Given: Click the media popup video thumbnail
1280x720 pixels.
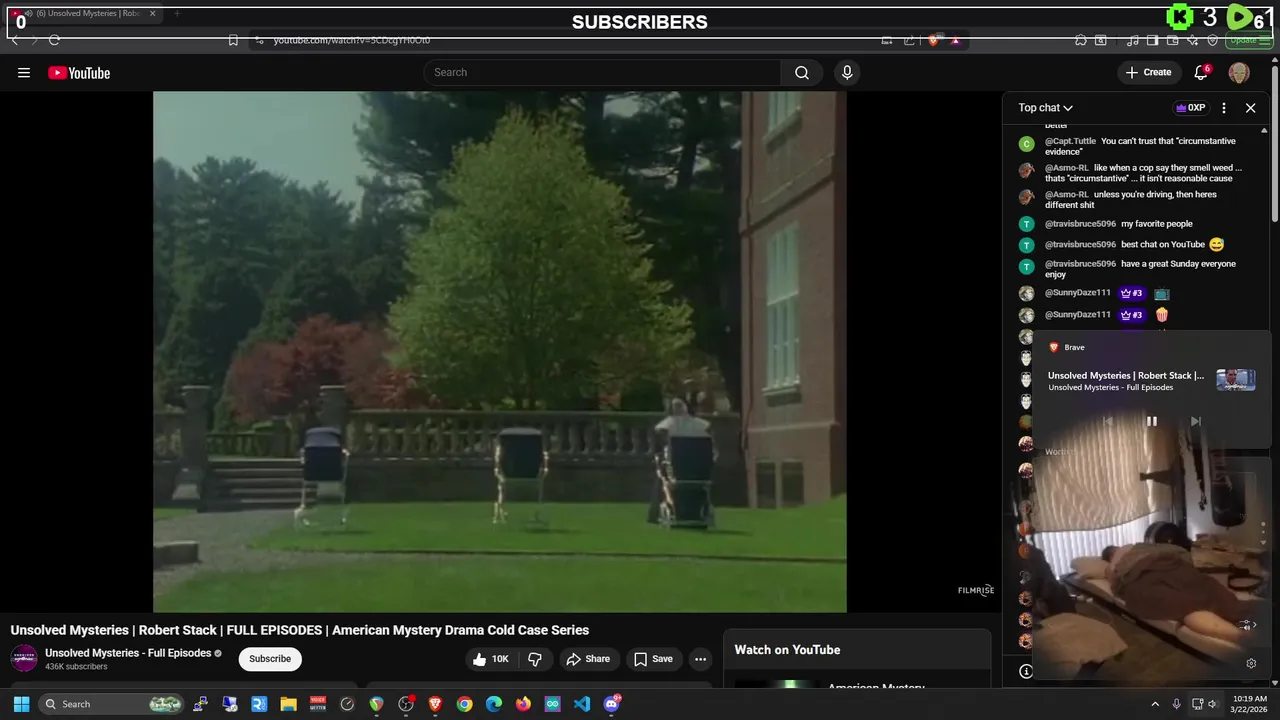Looking at the screenshot, I should click(x=1236, y=380).
